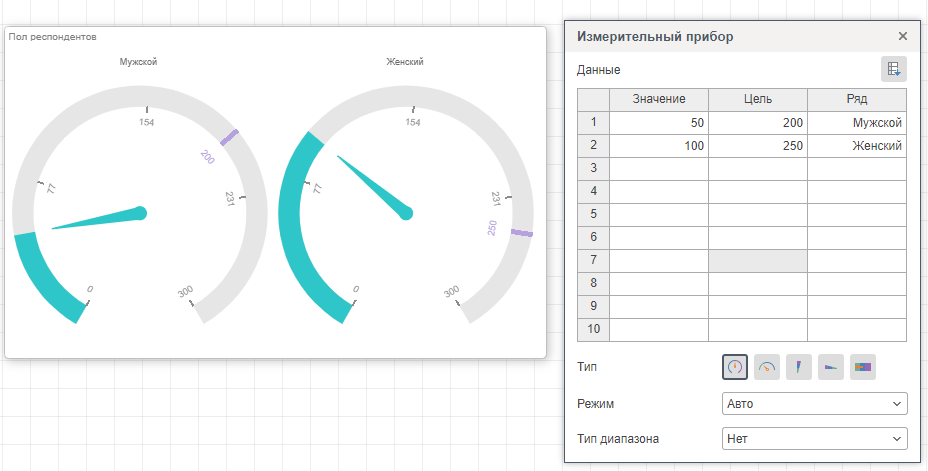Screen dimensions: 928x471
Task: Select the bullet graph gauge type
Action: [x=863, y=367]
